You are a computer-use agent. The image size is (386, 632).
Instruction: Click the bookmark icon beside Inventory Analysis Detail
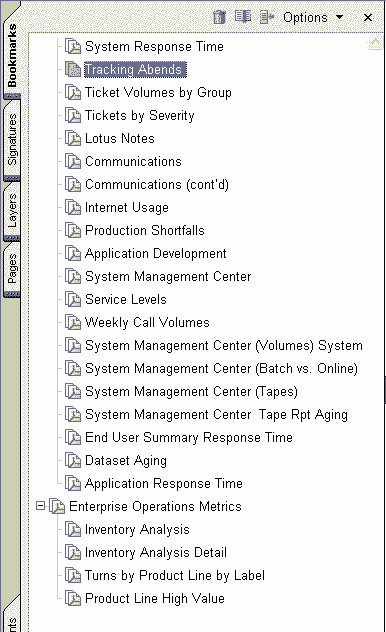point(73,552)
